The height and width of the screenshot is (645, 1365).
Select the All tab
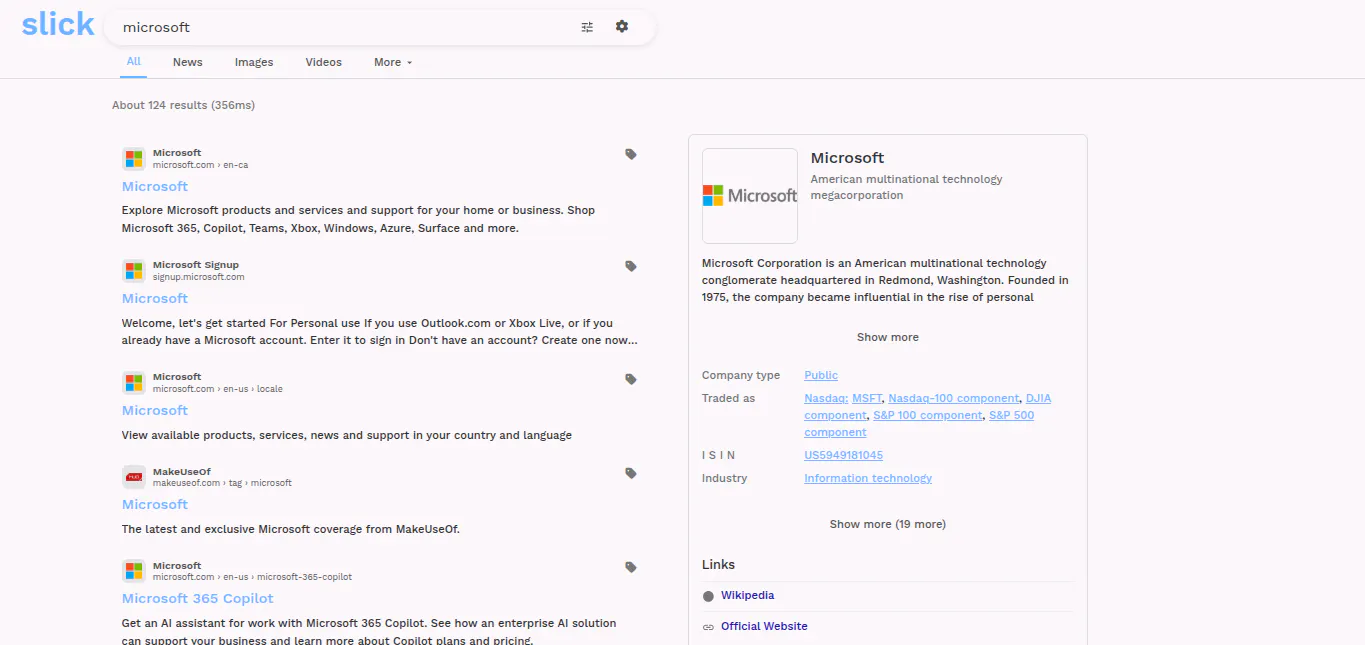point(134,61)
